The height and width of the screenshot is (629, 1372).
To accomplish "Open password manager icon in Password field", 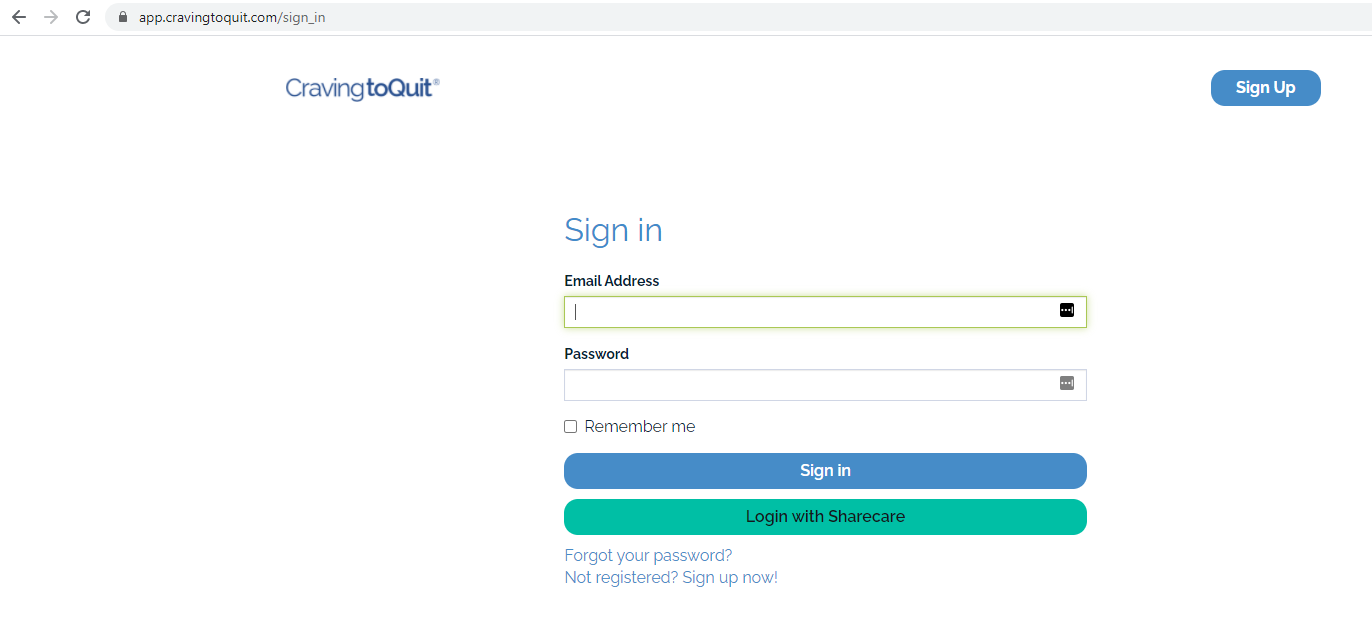I will (x=1066, y=383).
